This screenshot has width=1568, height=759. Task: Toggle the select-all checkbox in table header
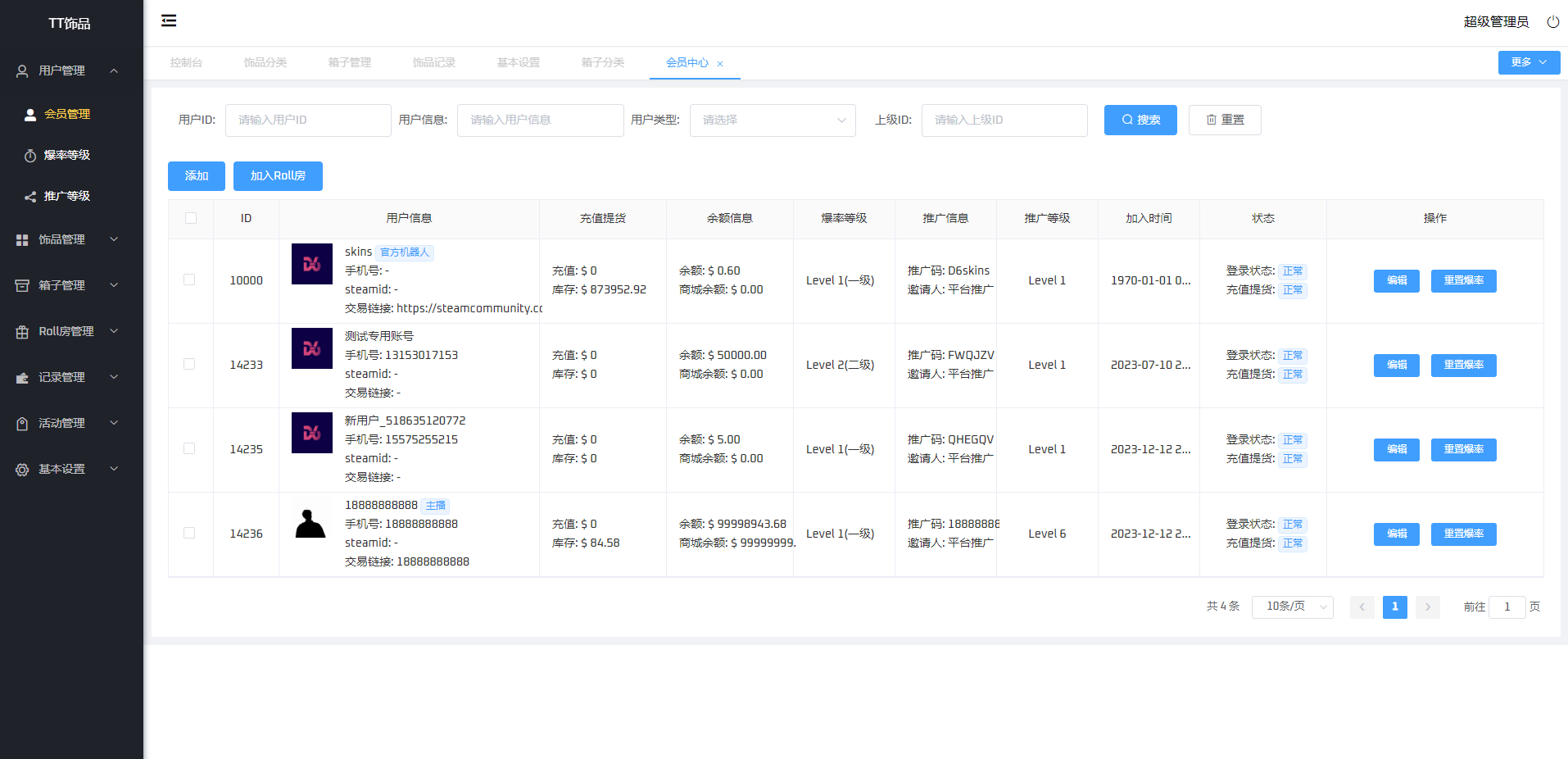(x=191, y=218)
